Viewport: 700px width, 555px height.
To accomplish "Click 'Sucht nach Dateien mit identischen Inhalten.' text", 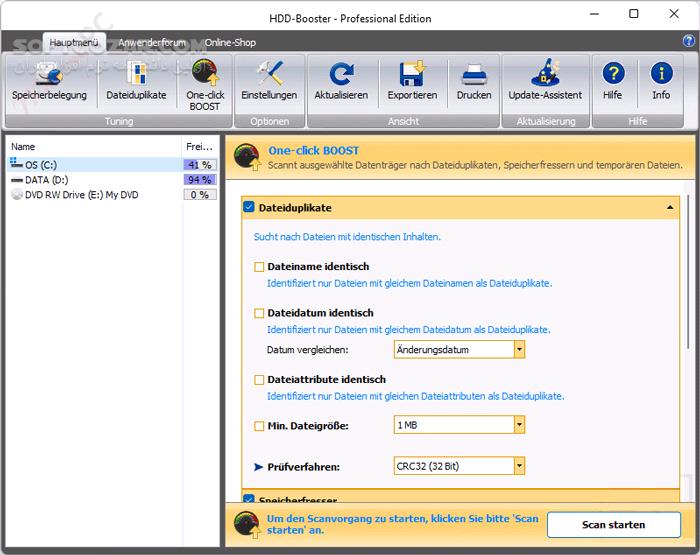I will (x=347, y=237).
